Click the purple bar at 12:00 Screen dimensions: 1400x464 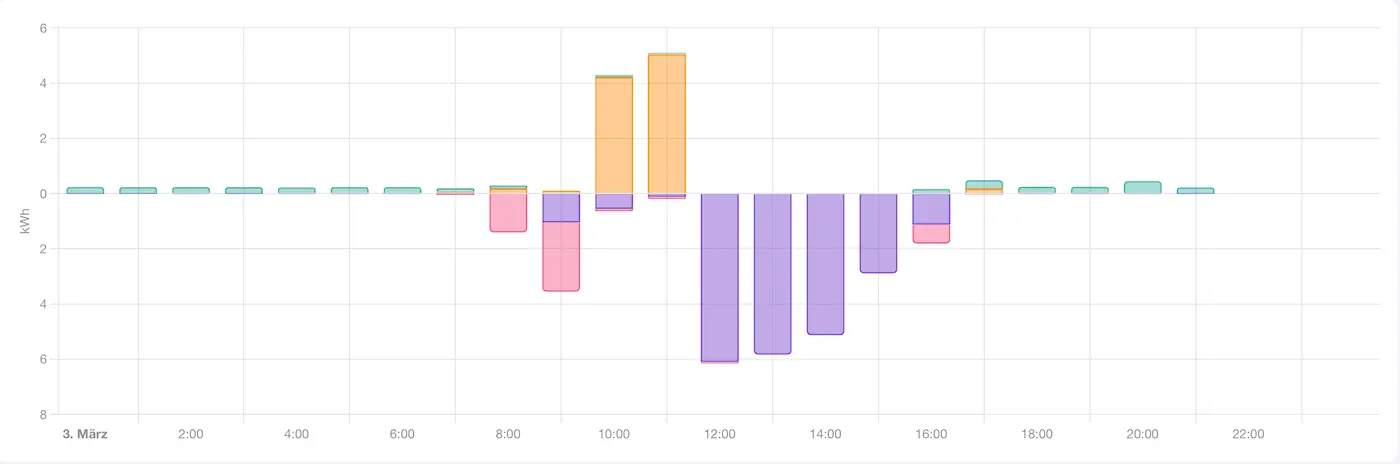720,276
